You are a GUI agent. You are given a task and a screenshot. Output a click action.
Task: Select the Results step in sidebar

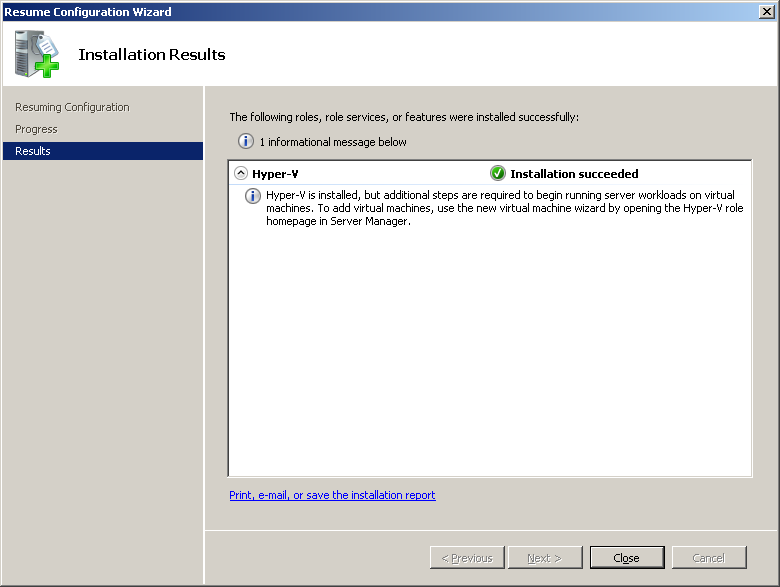point(33,151)
